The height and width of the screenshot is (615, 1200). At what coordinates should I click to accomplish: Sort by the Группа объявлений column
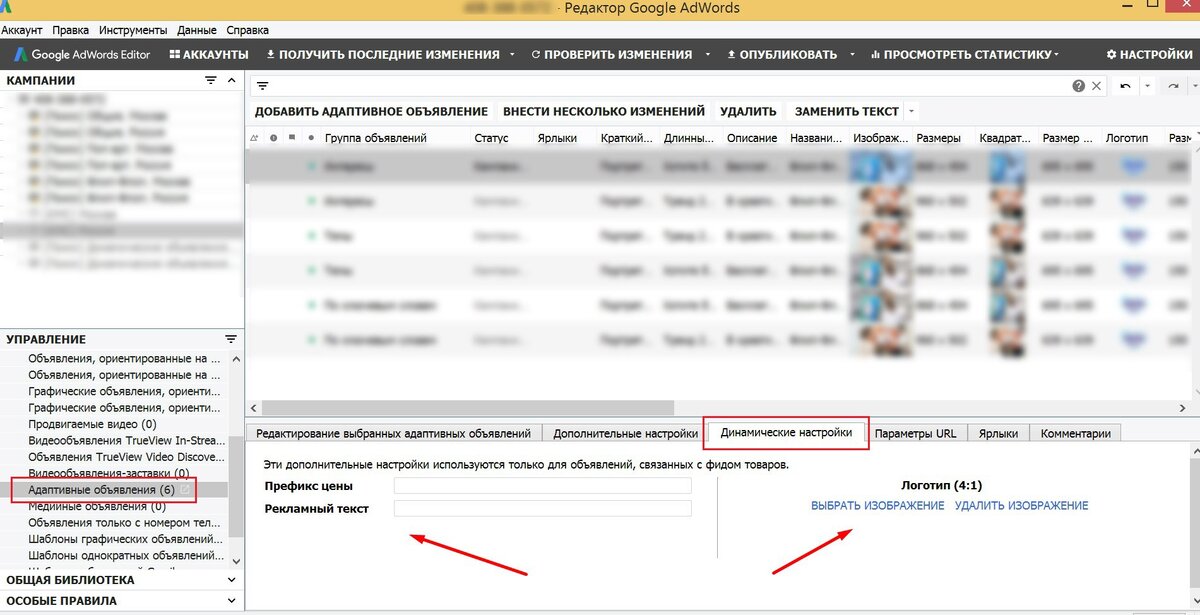pos(376,138)
